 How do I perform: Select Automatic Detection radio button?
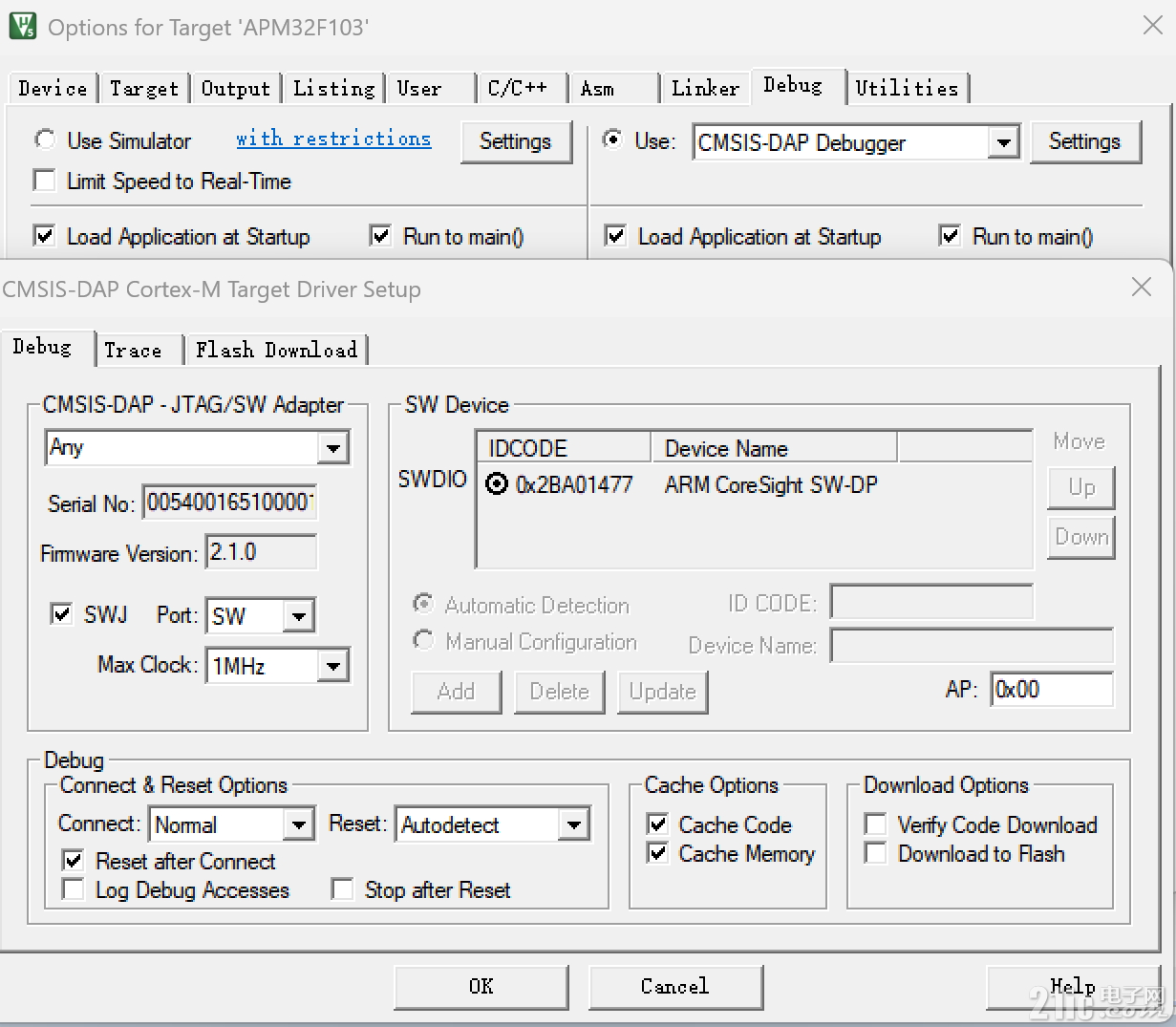pos(422,604)
